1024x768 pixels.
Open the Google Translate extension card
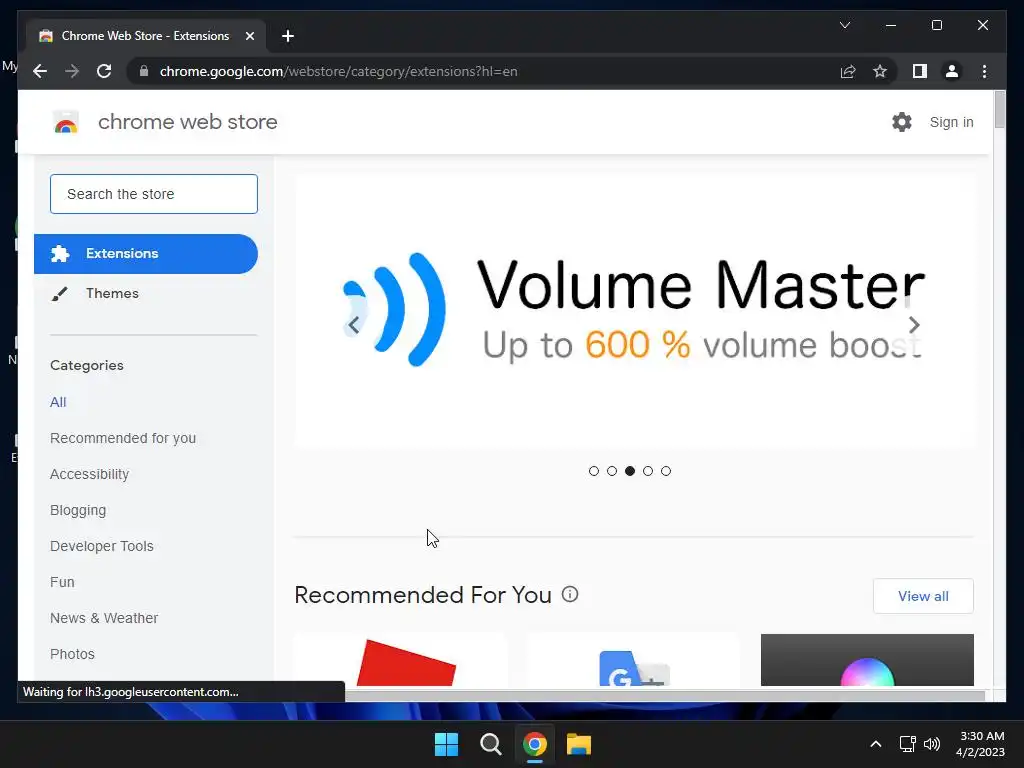633,660
